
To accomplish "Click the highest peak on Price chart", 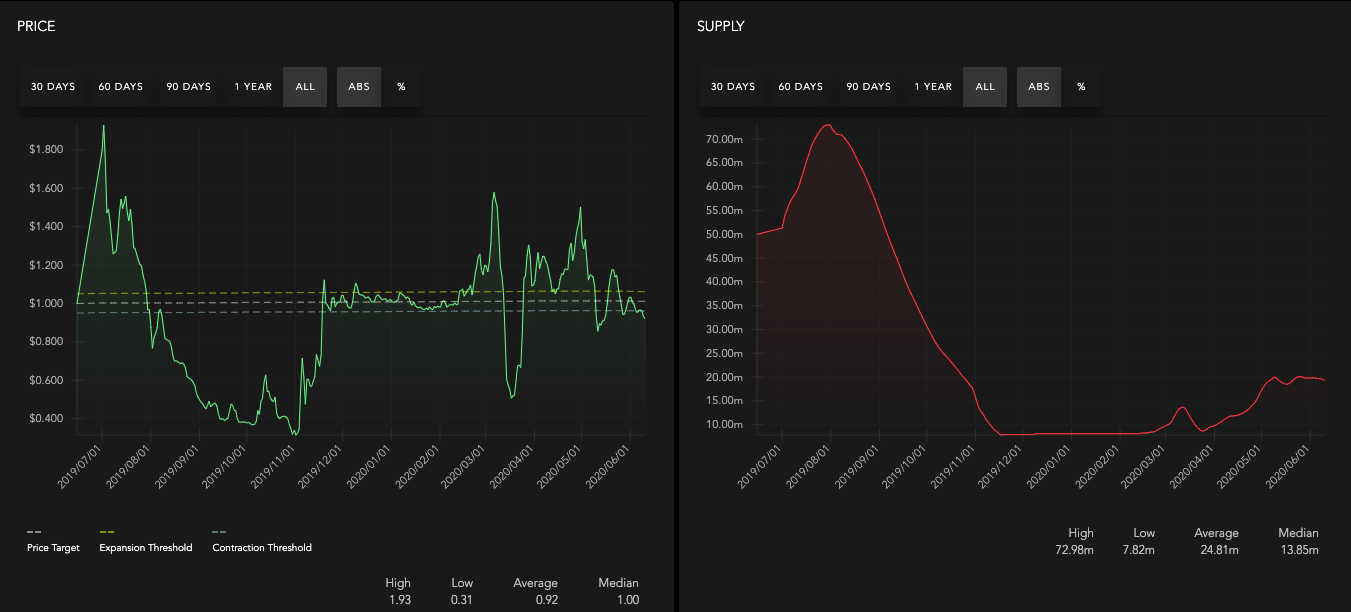I will [x=104, y=126].
